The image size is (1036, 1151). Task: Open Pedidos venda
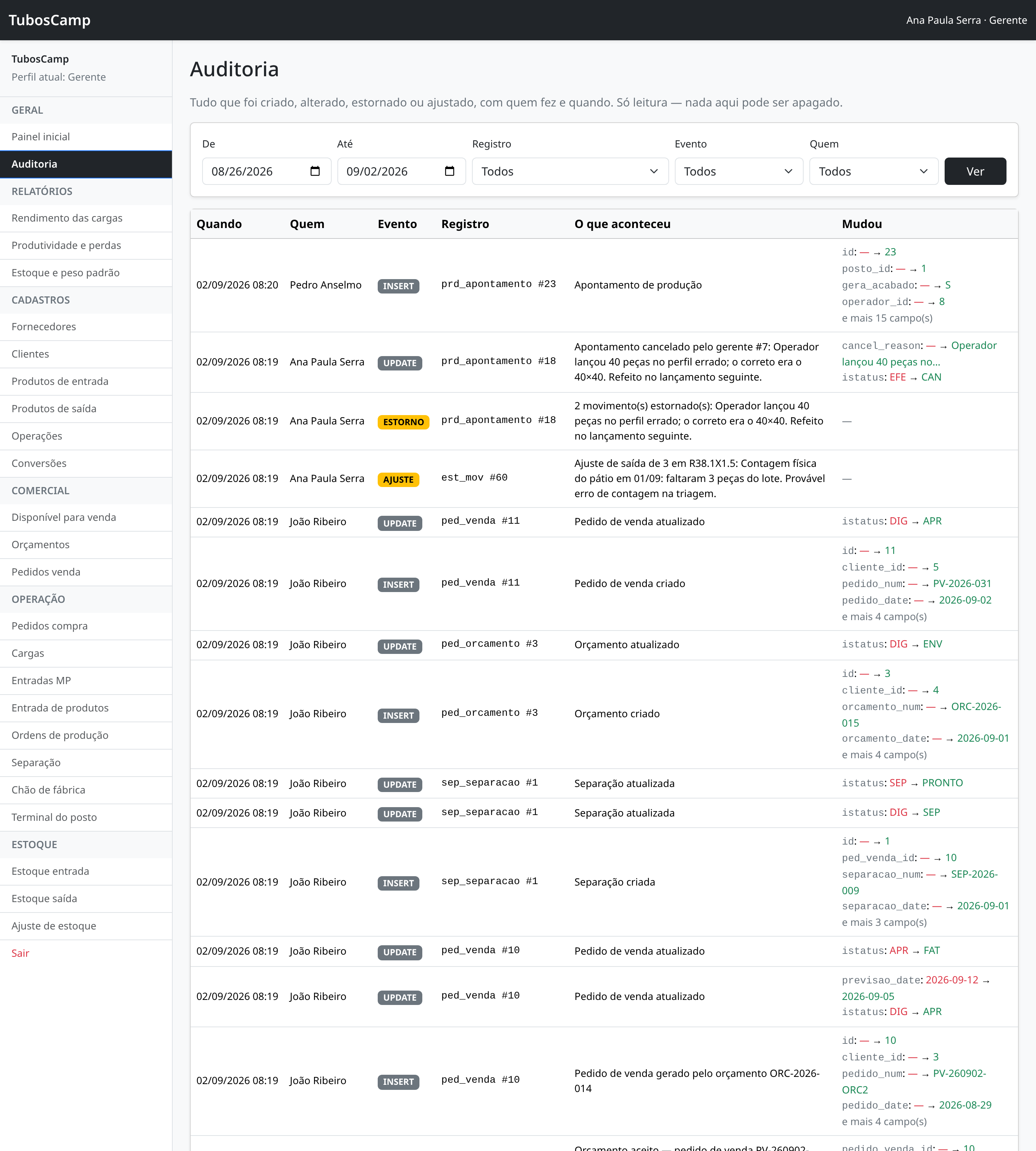pyautogui.click(x=86, y=572)
